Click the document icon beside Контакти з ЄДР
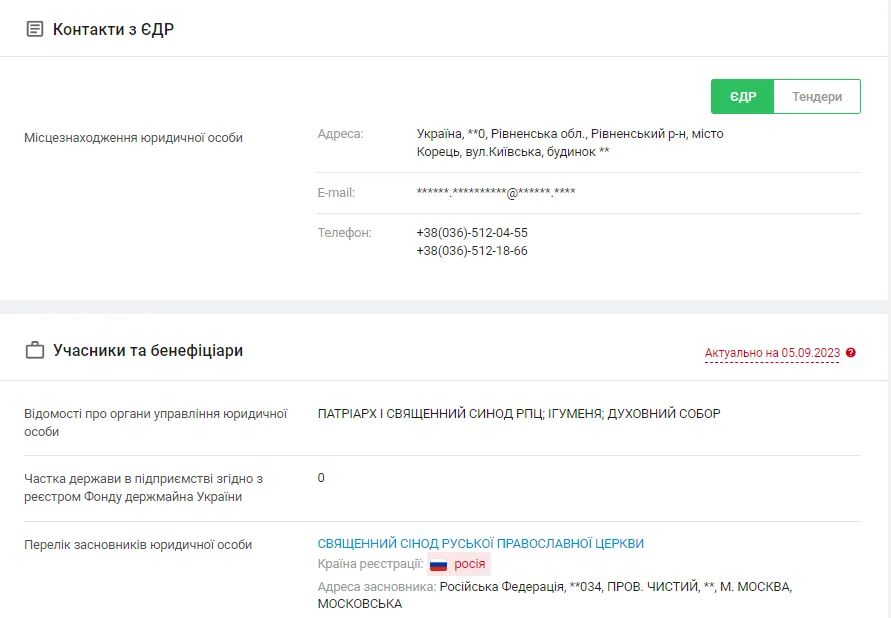Screen dimensions: 891x618 [35, 30]
